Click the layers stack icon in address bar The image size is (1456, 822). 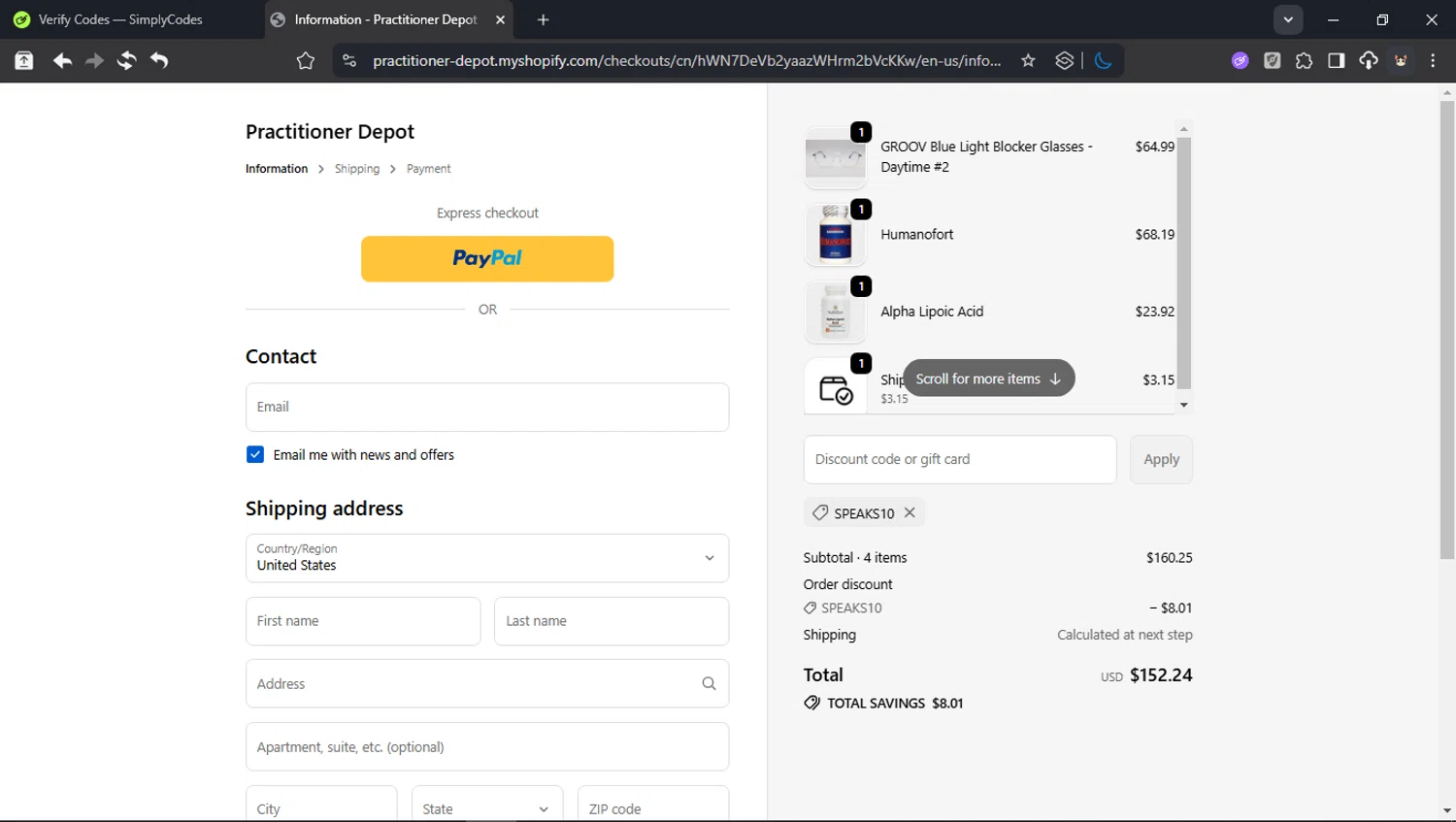tap(1064, 61)
